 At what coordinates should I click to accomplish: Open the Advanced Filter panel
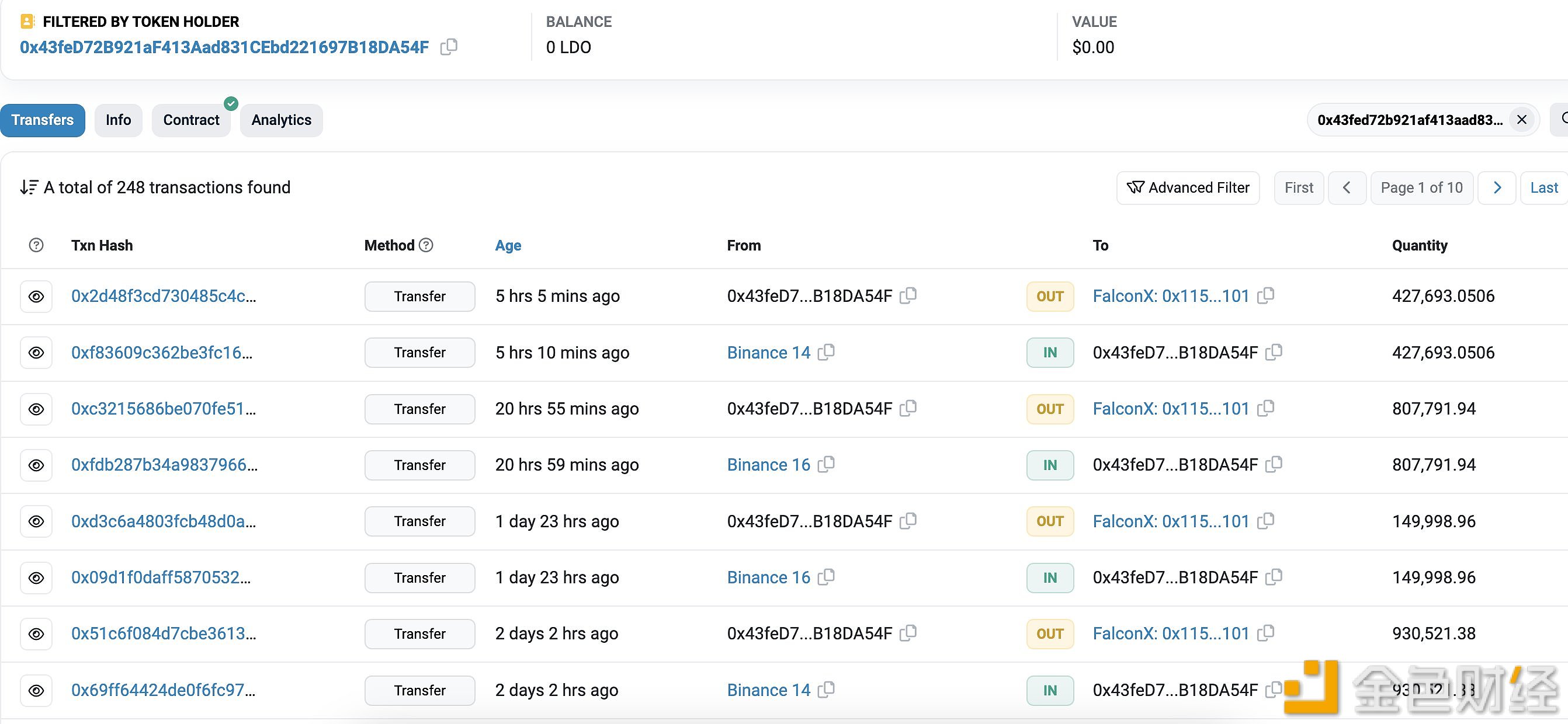click(x=1189, y=188)
